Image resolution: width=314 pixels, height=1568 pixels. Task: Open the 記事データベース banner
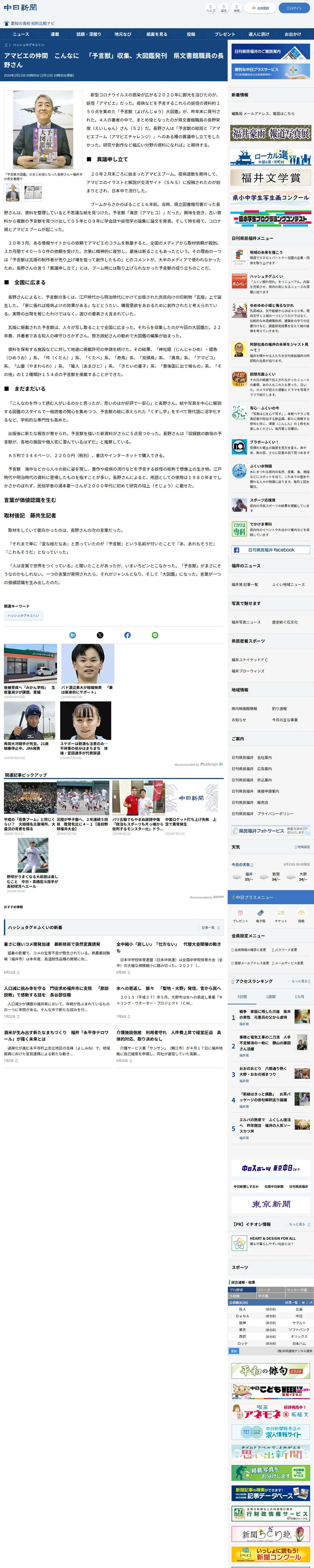pyautogui.click(x=271, y=1493)
